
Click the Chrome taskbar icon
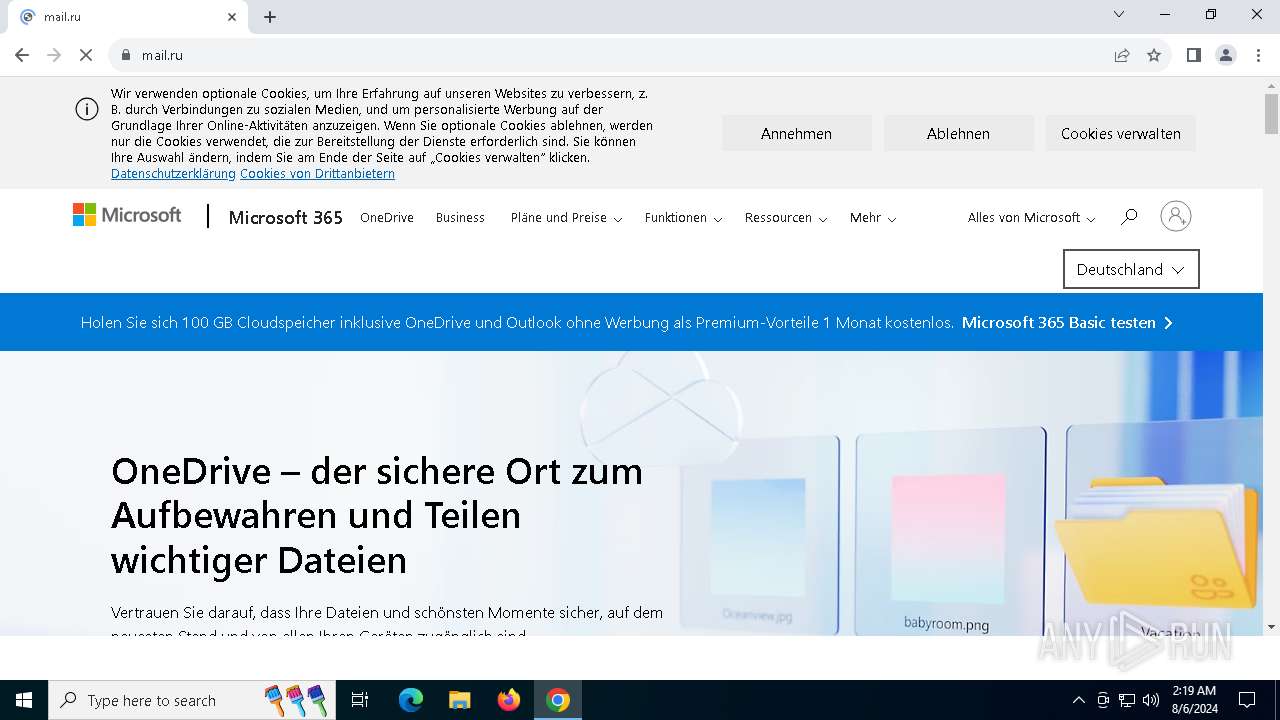click(558, 700)
